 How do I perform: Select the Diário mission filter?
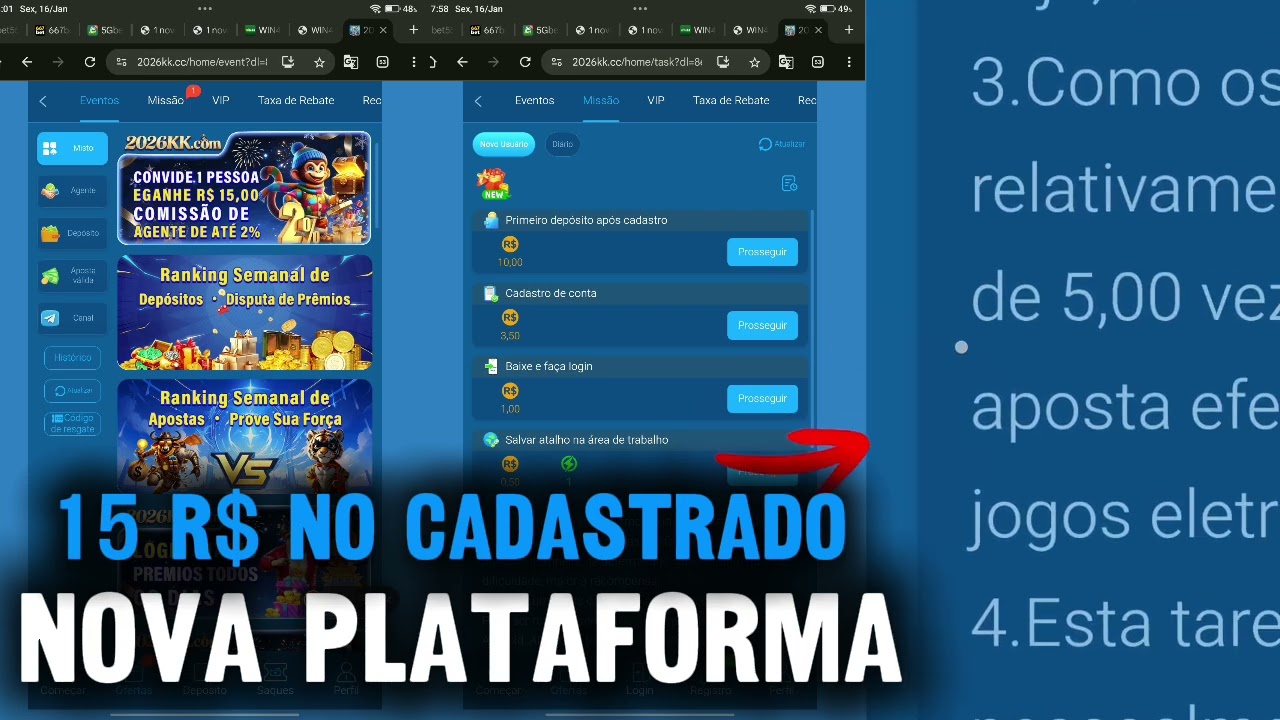[563, 144]
